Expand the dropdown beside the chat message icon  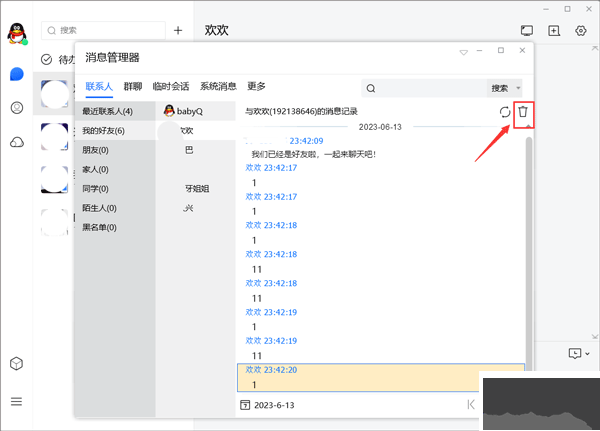coord(587,354)
